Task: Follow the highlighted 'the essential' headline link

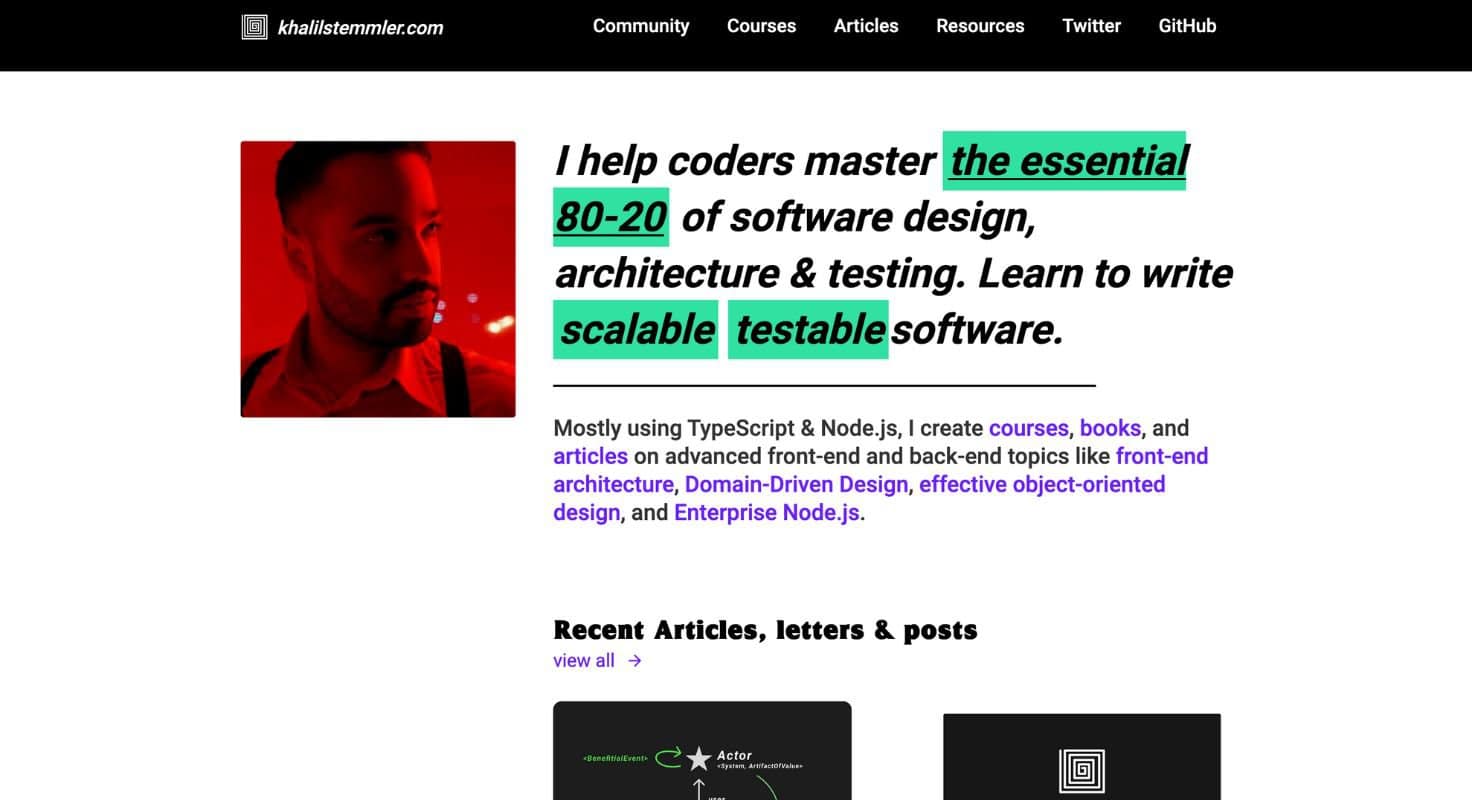Action: pyautogui.click(x=1068, y=161)
